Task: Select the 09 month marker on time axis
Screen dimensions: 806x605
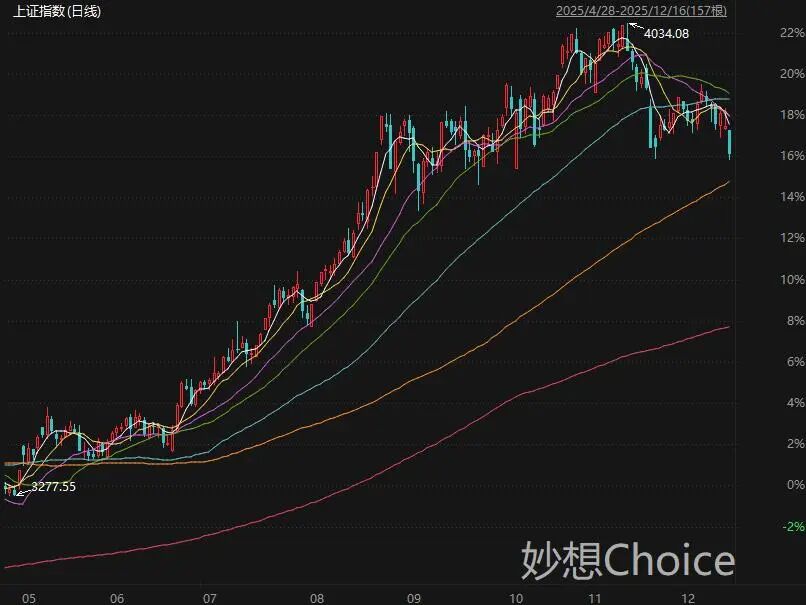Action: click(x=413, y=598)
